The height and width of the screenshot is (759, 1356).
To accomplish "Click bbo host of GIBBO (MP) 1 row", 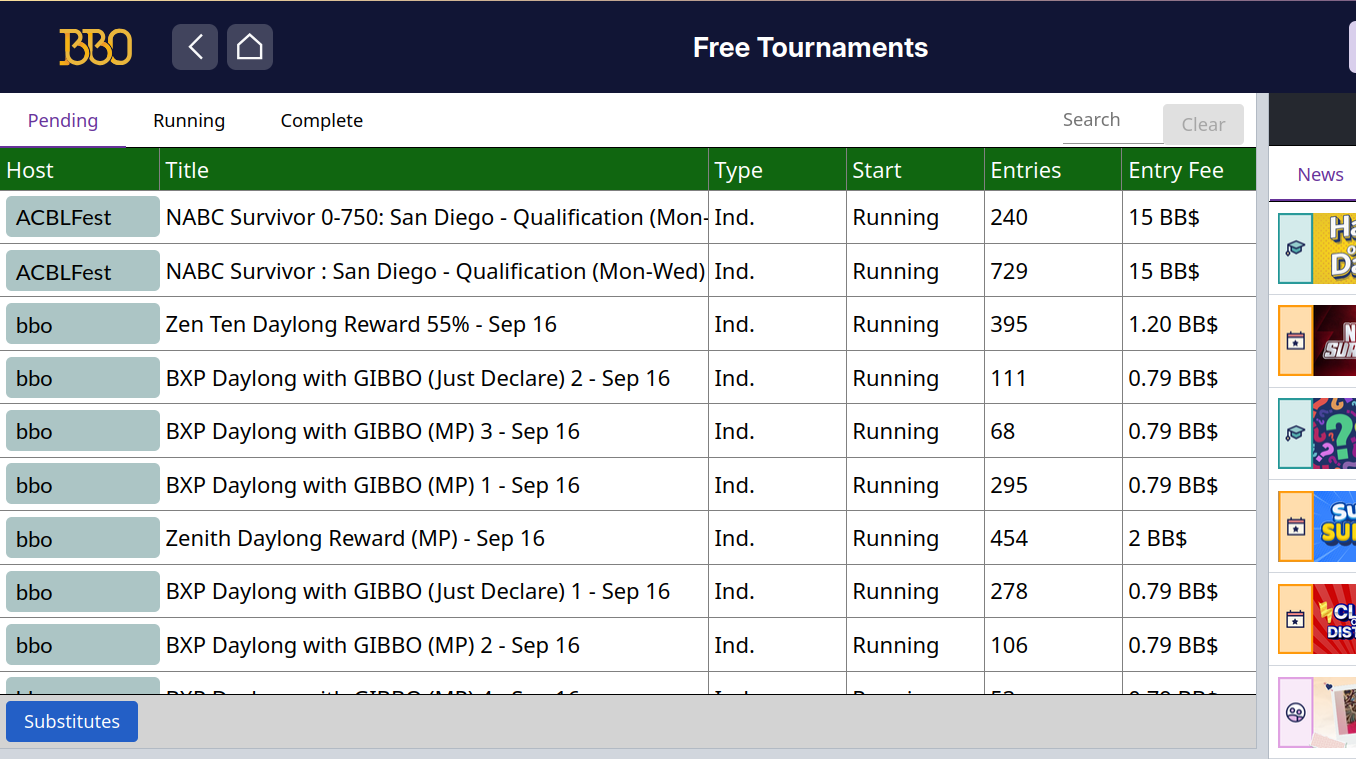I will pyautogui.click(x=83, y=485).
